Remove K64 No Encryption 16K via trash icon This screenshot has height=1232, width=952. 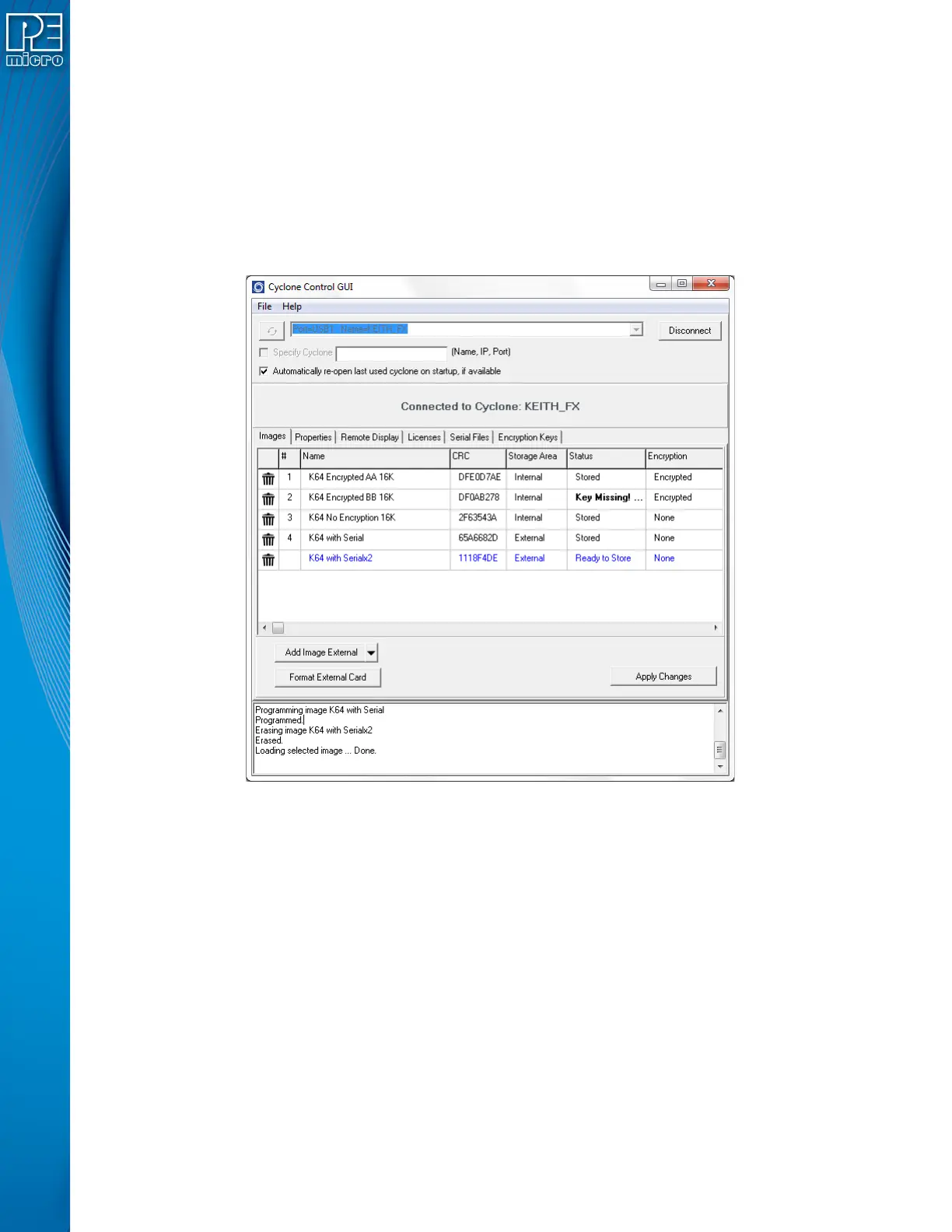tap(268, 519)
